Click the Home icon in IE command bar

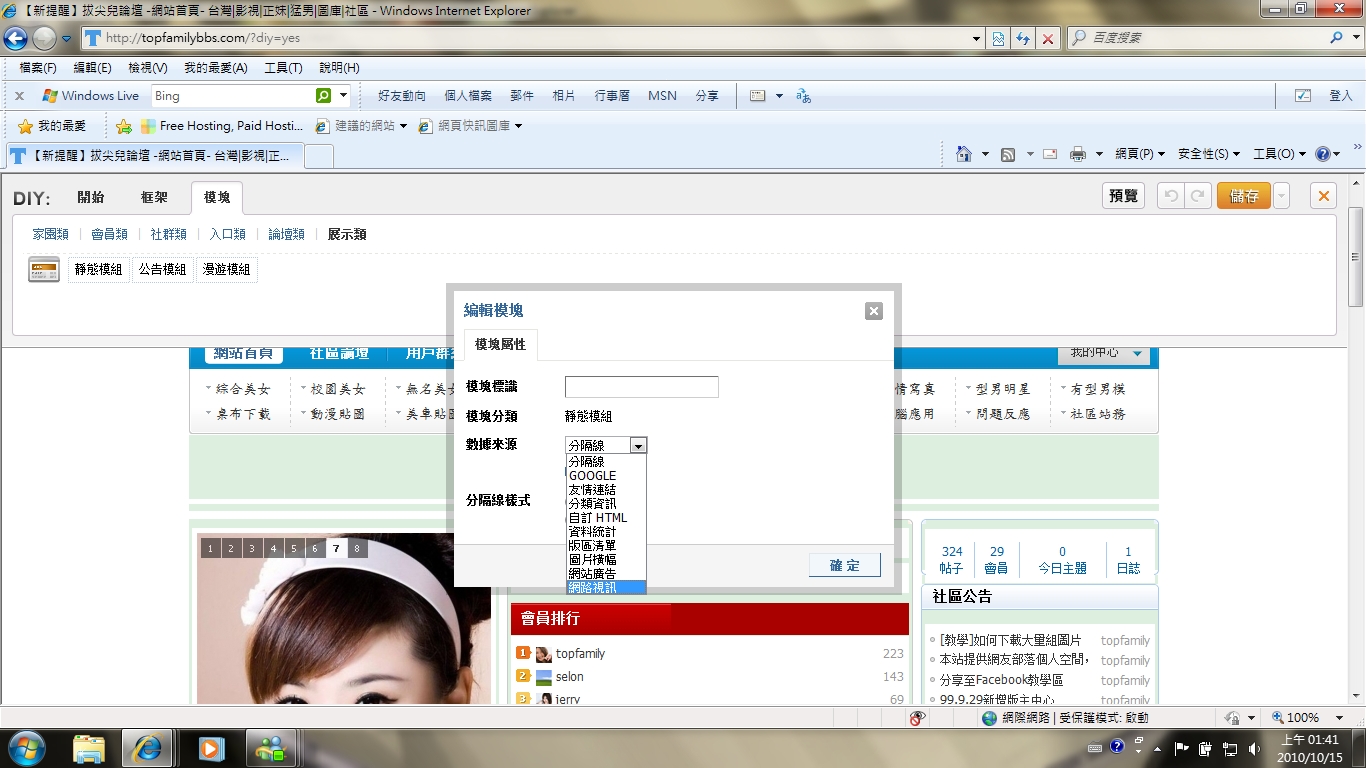point(964,154)
